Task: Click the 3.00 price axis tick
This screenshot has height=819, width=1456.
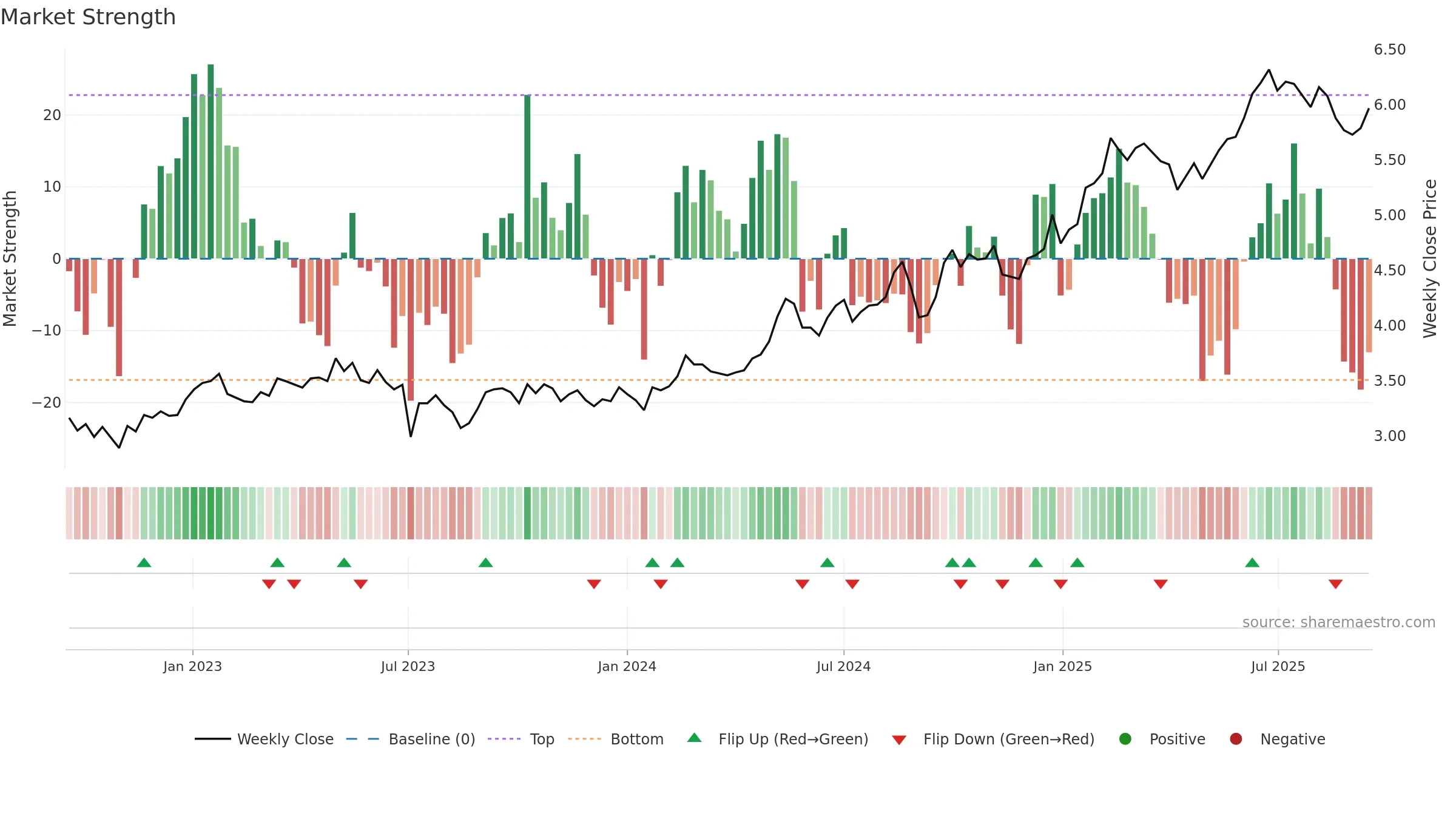Action: coord(1390,436)
